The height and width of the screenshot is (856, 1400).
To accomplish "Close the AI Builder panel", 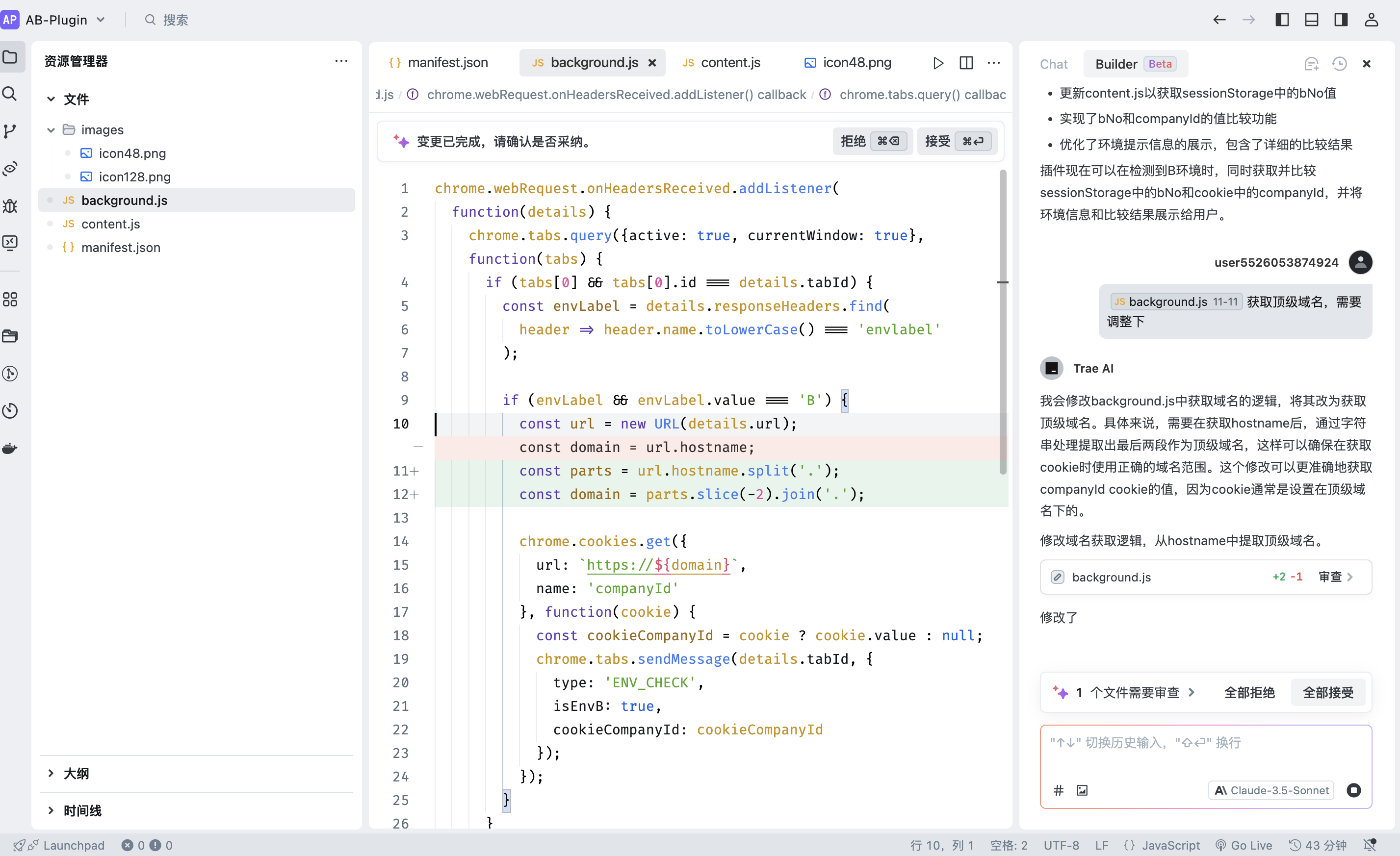I will [x=1367, y=64].
